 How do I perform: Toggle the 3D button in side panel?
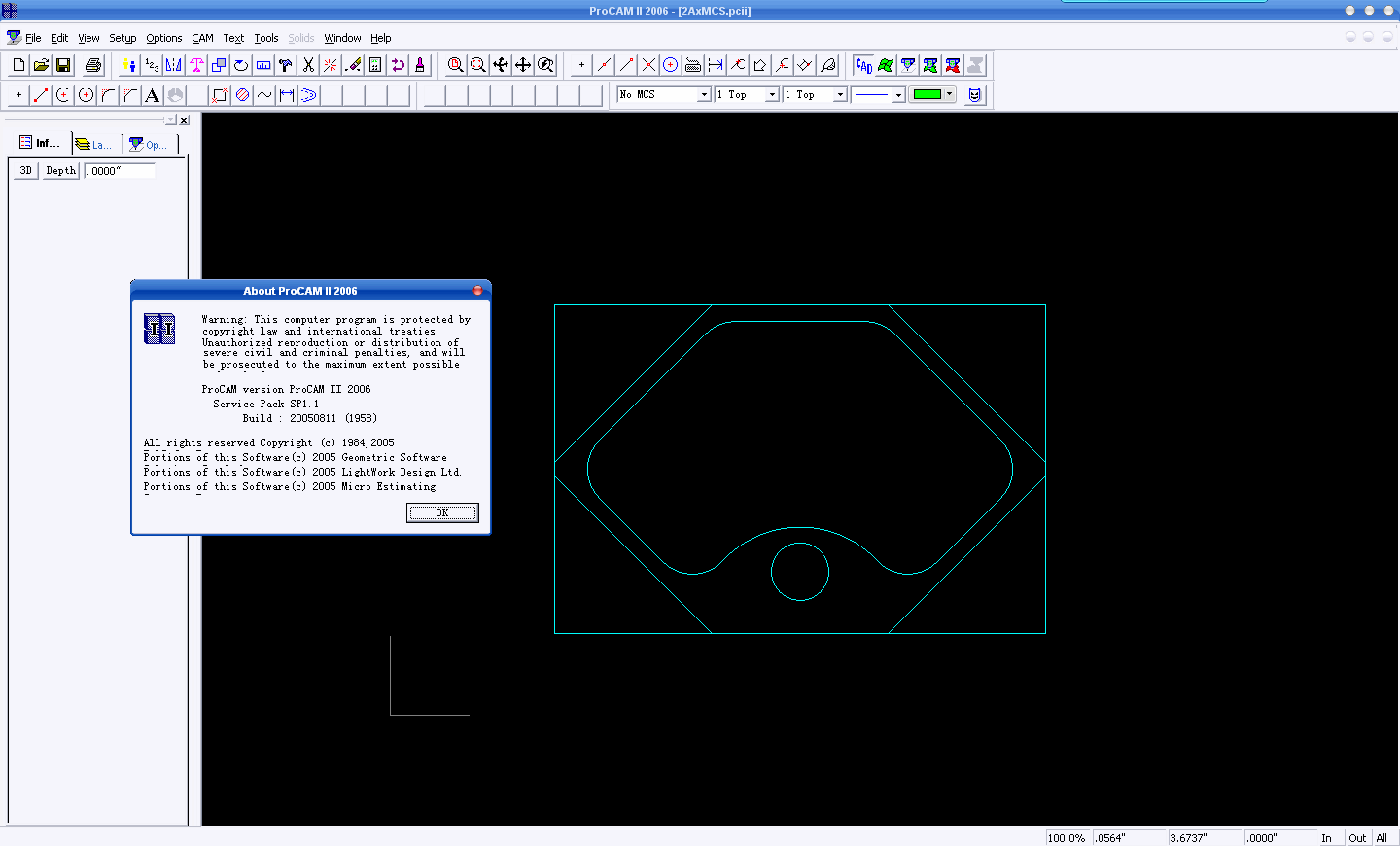click(x=26, y=170)
